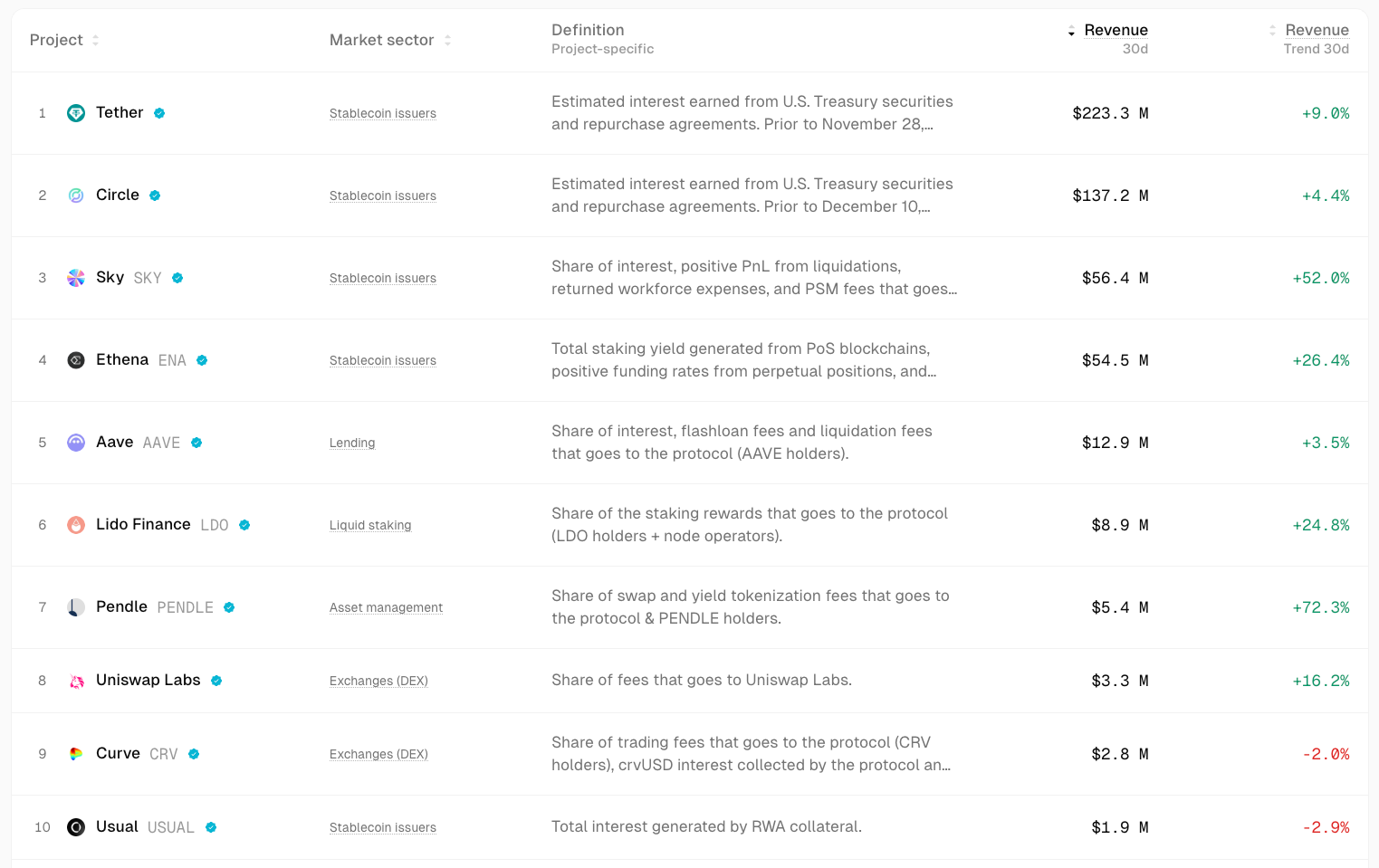Sort by Revenue 30d column header
Image resolution: width=1379 pixels, height=868 pixels.
(1116, 31)
